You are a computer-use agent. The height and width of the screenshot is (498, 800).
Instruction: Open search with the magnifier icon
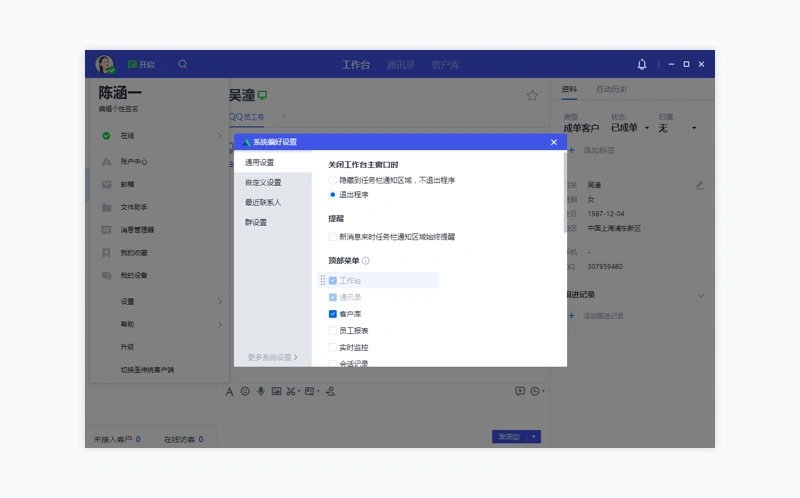pyautogui.click(x=183, y=64)
